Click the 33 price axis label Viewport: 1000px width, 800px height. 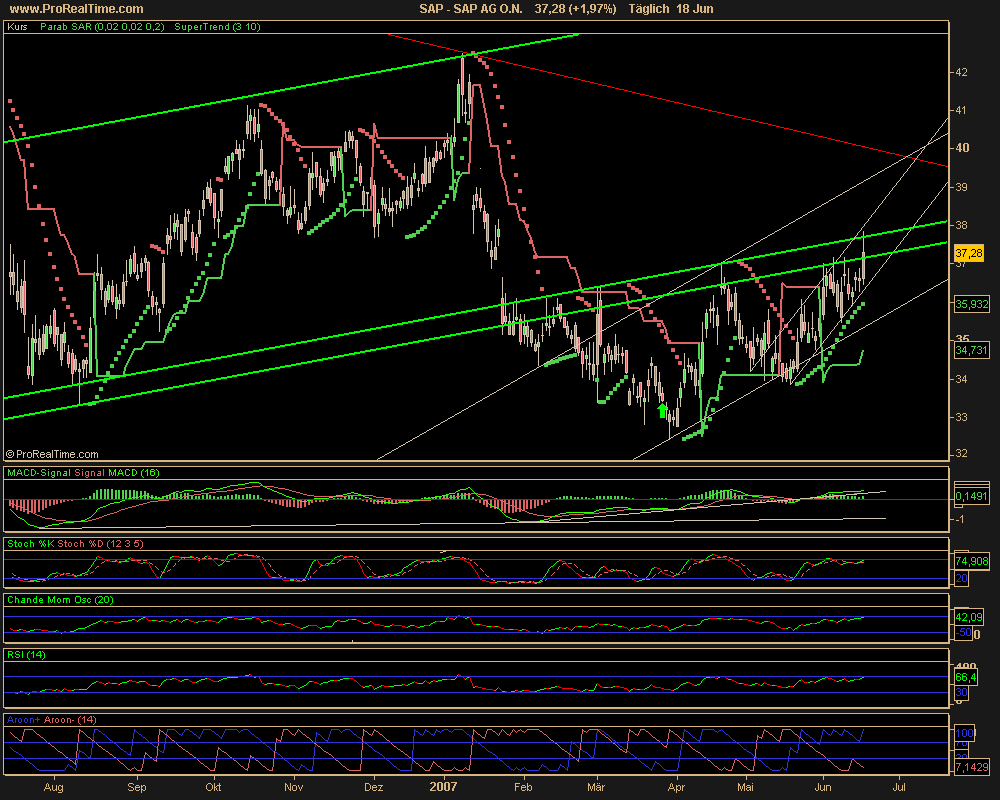click(960, 417)
